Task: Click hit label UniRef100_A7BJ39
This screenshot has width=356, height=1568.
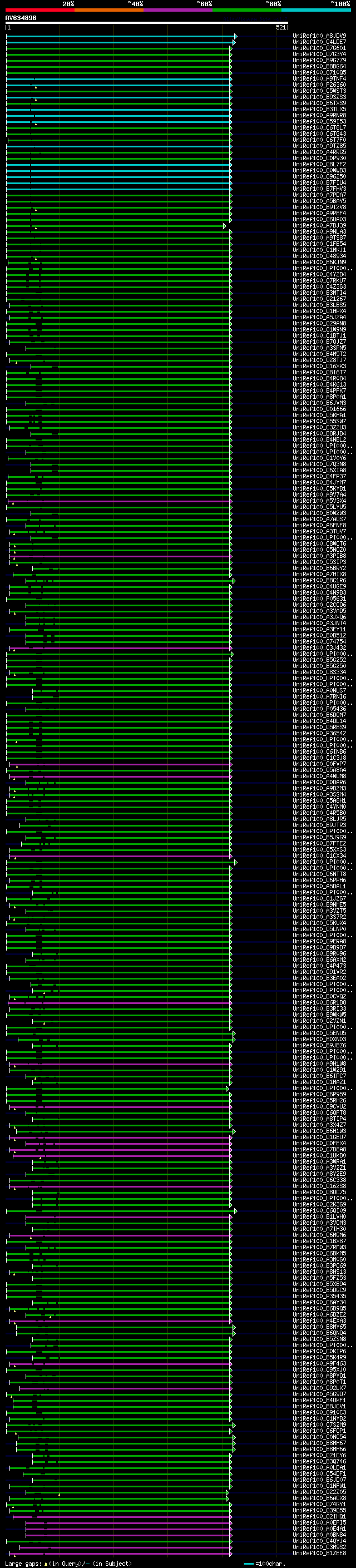Action: 319,225
